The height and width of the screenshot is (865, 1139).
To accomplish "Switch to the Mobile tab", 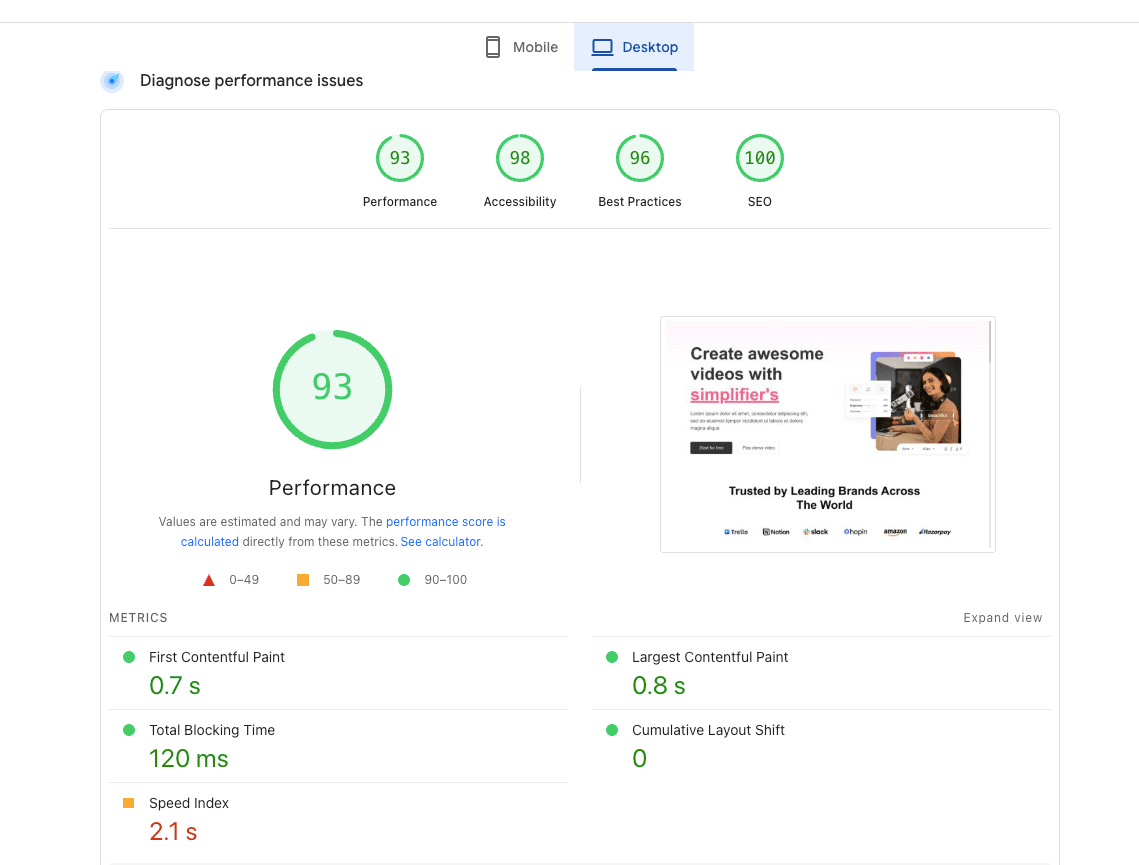I will coord(522,47).
